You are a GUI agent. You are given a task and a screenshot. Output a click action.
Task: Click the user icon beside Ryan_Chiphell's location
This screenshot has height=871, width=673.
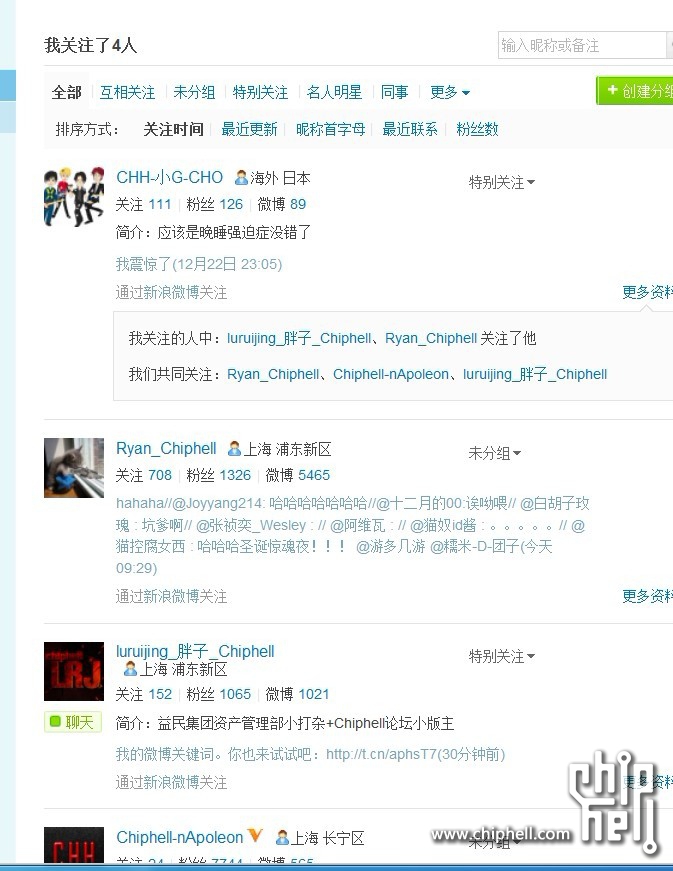pos(234,448)
